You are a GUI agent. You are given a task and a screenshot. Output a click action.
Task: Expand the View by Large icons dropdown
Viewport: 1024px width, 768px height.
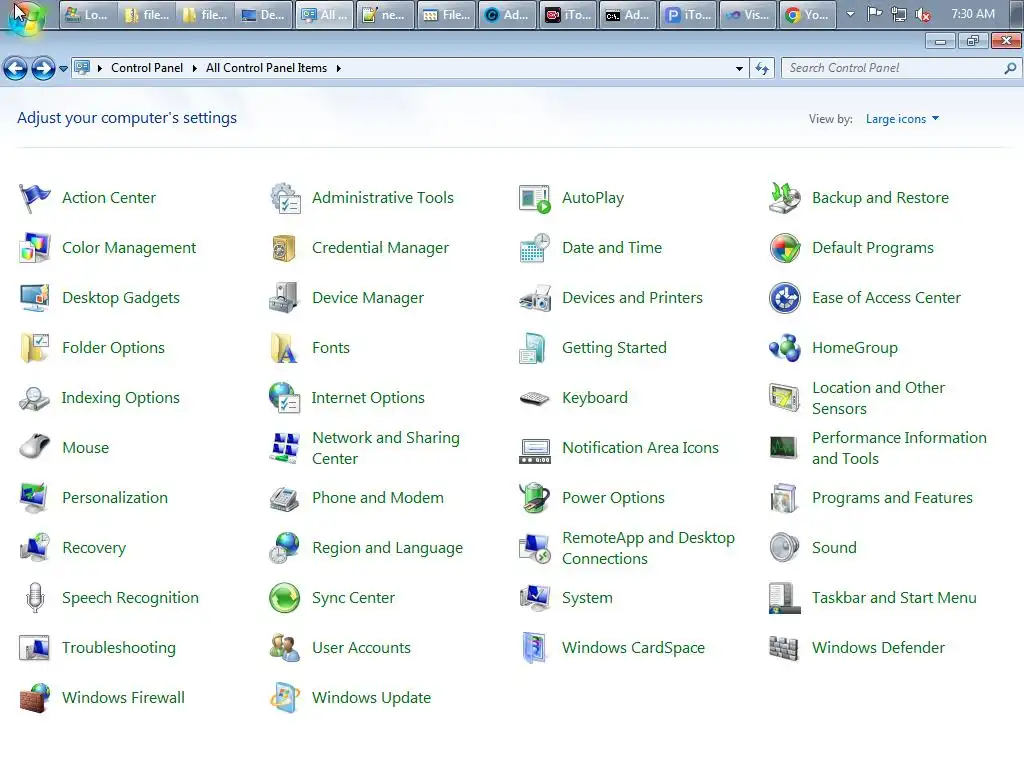click(903, 119)
